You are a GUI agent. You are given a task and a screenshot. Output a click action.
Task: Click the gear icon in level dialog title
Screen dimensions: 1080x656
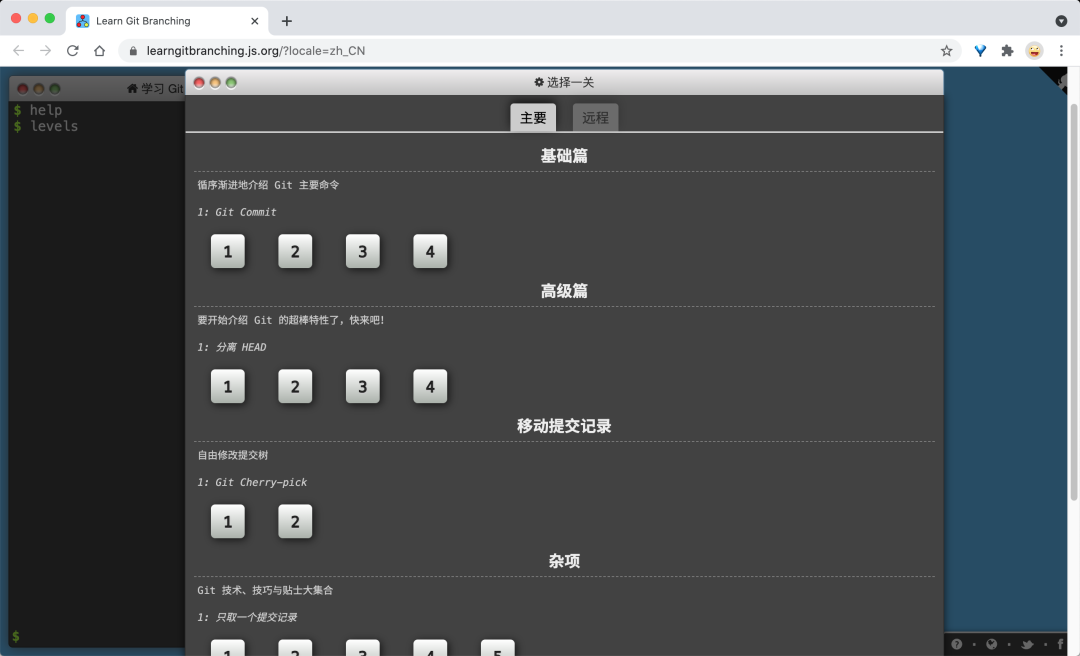[x=539, y=82]
